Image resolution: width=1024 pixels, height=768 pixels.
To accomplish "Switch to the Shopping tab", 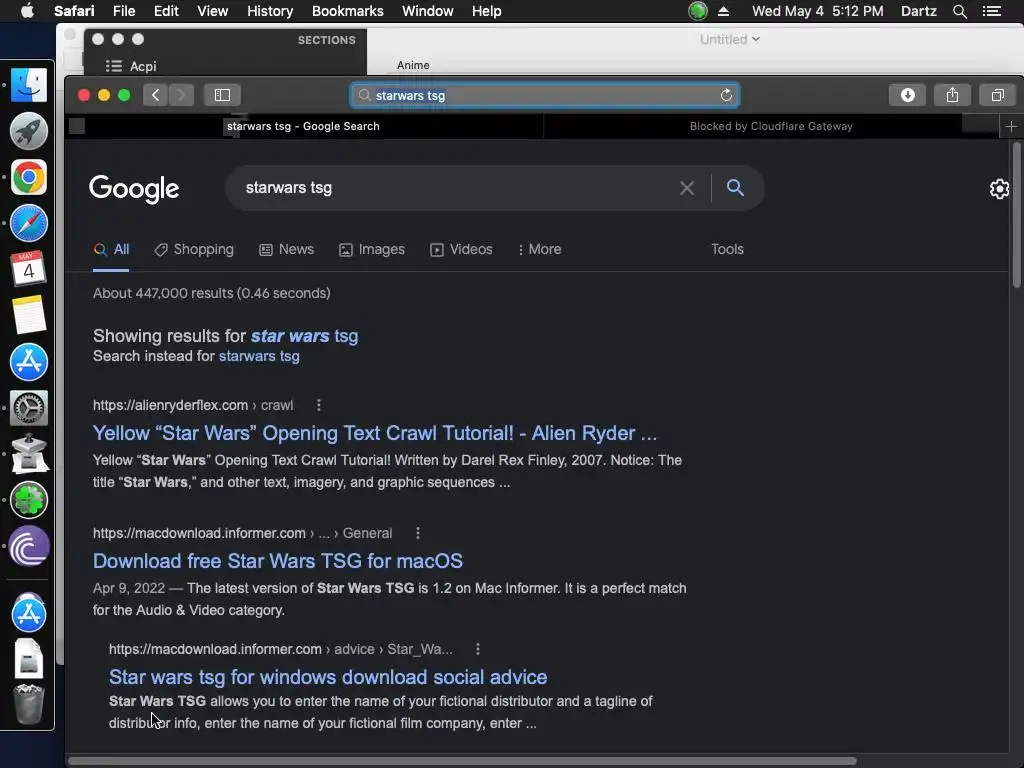I will coord(194,249).
